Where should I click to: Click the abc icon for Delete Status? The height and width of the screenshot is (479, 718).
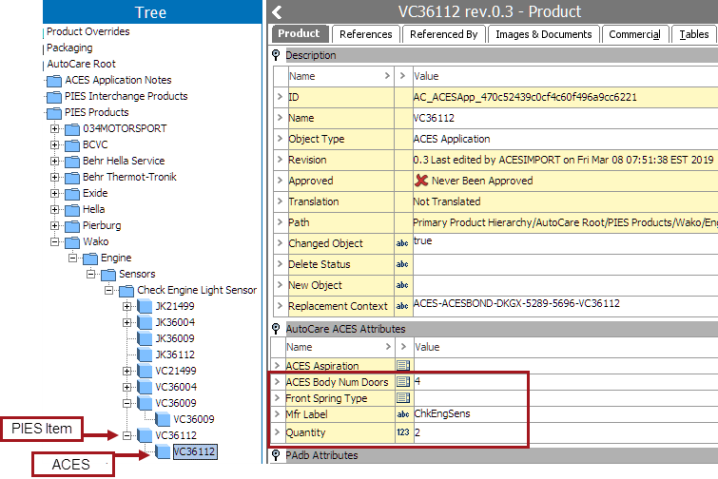coord(402,264)
